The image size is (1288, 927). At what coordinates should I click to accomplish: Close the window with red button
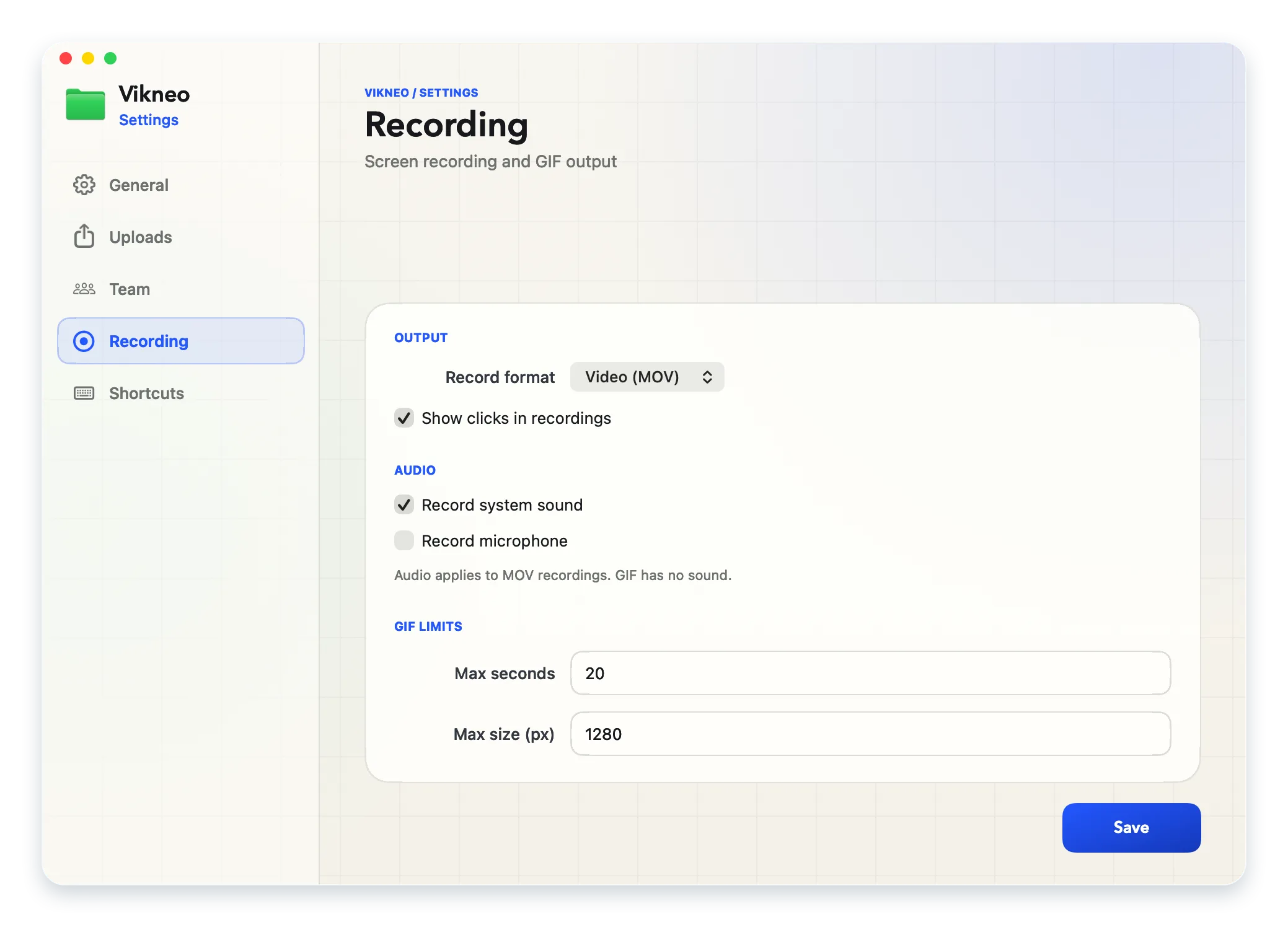click(x=66, y=58)
